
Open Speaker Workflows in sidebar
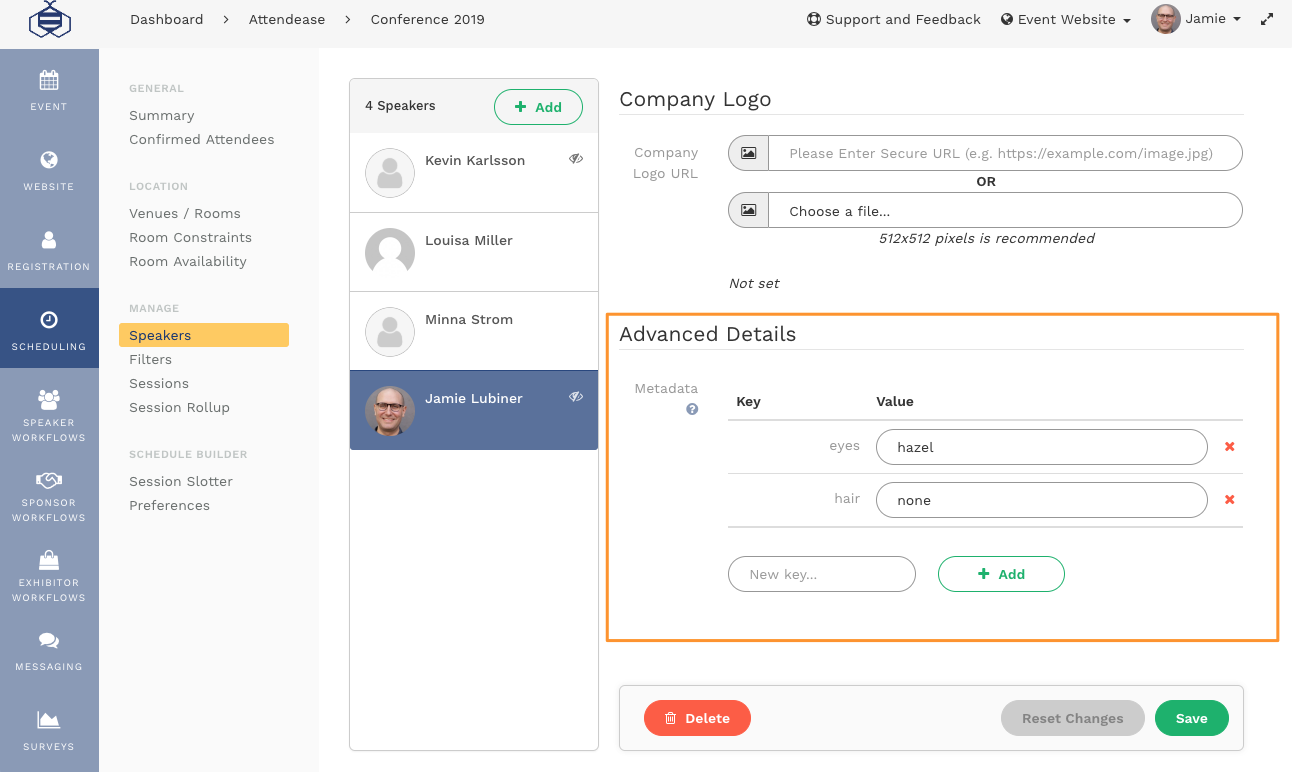49,414
